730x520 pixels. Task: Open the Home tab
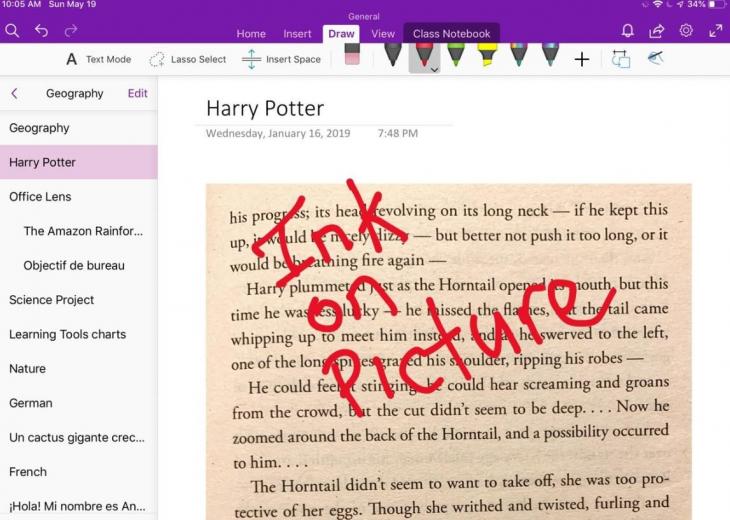point(251,34)
